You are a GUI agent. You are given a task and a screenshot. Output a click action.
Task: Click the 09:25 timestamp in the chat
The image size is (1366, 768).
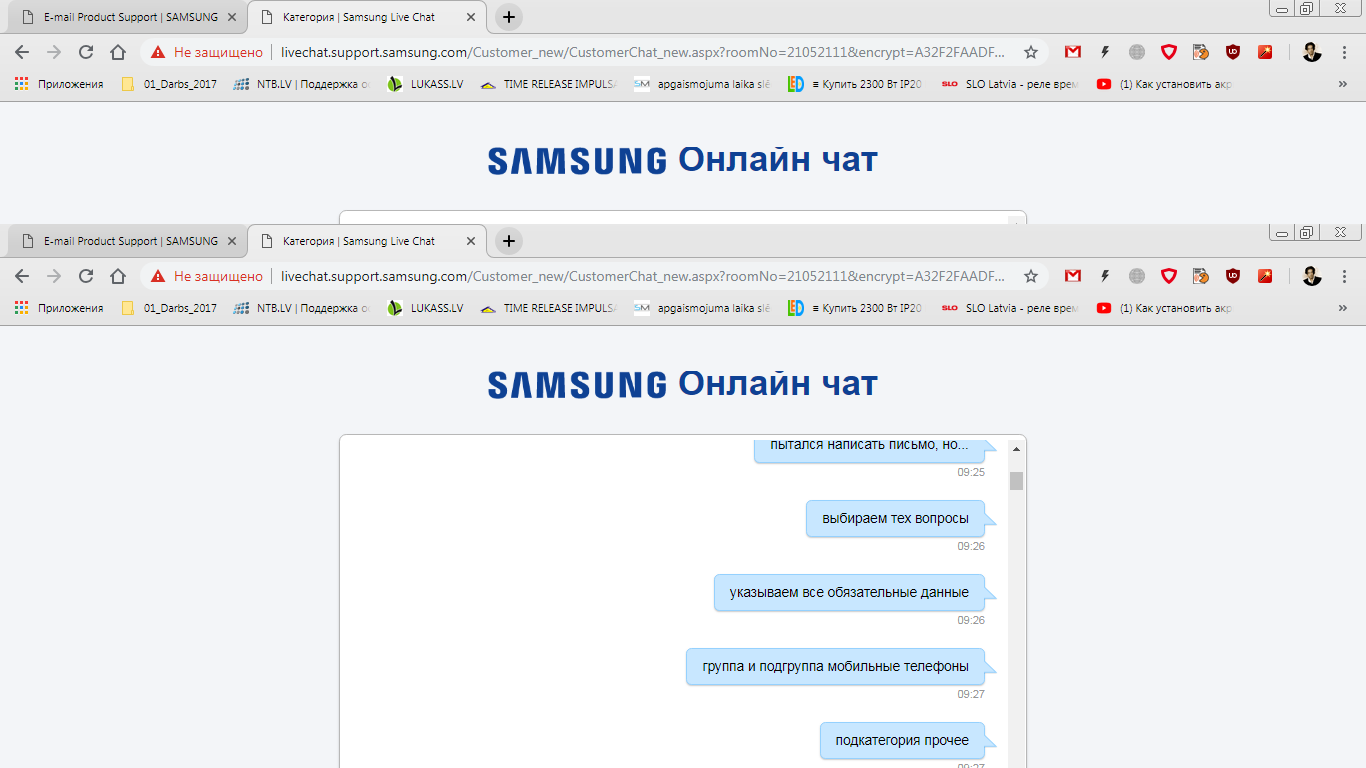[x=971, y=472]
